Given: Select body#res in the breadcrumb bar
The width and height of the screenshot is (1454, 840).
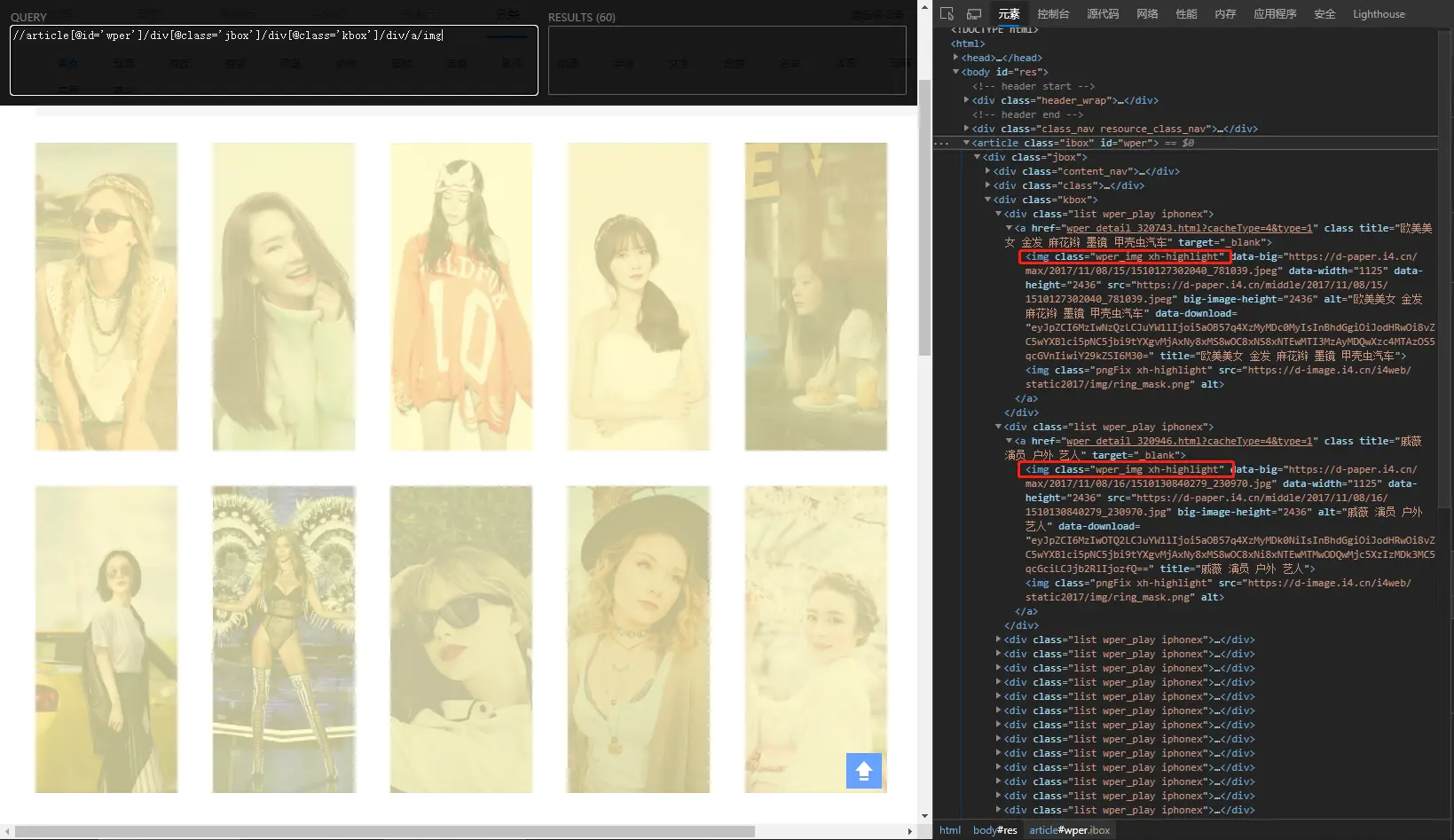Looking at the screenshot, I should [994, 830].
